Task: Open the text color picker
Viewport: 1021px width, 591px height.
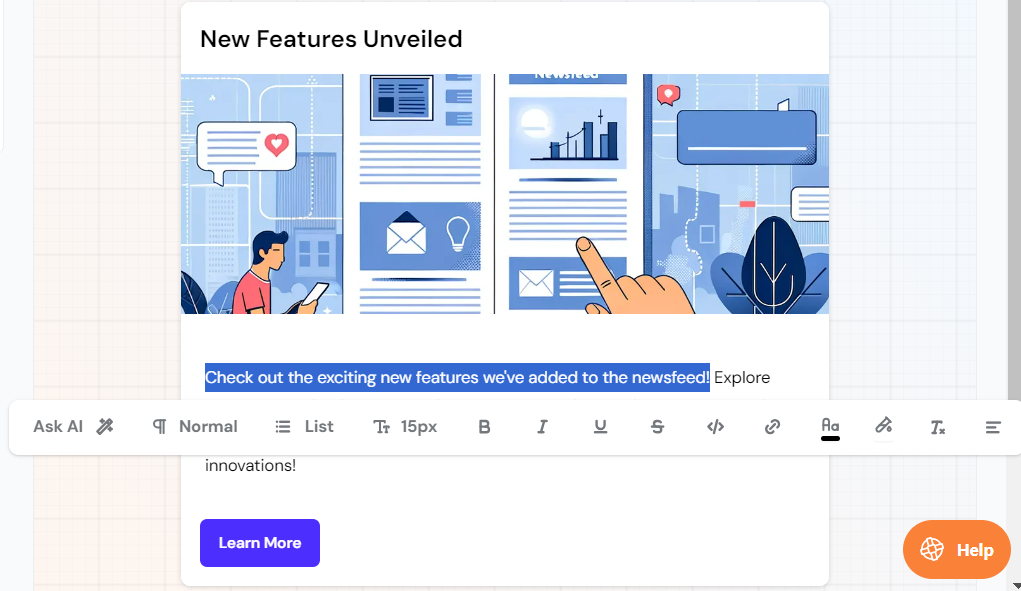Action: (830, 427)
